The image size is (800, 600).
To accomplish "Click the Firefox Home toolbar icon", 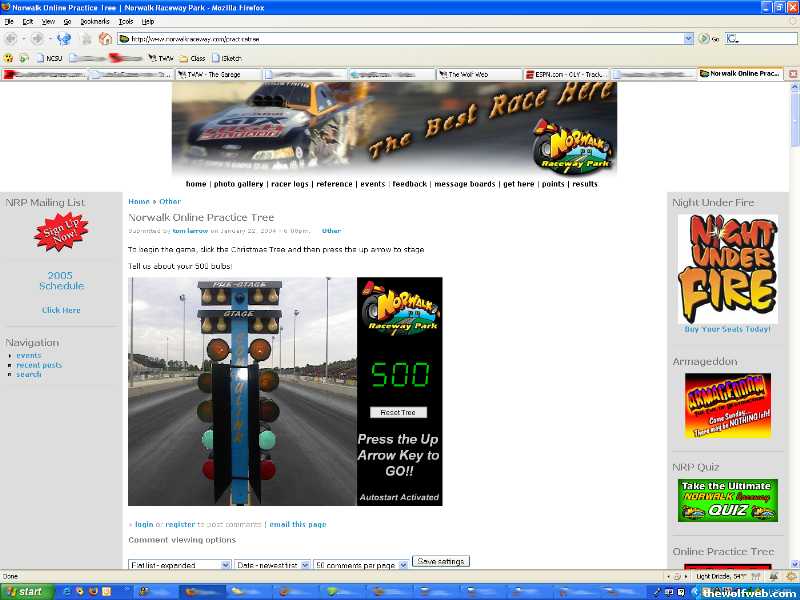I will (105, 39).
